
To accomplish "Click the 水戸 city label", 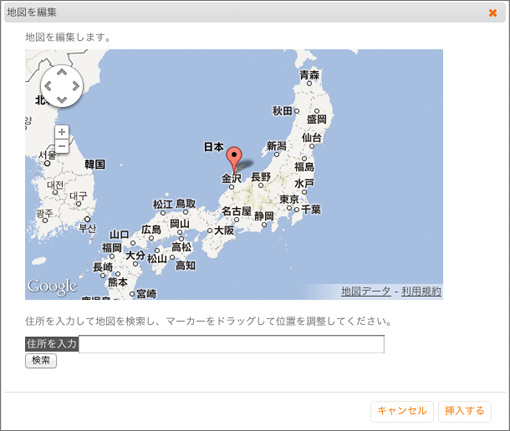I will (x=304, y=183).
